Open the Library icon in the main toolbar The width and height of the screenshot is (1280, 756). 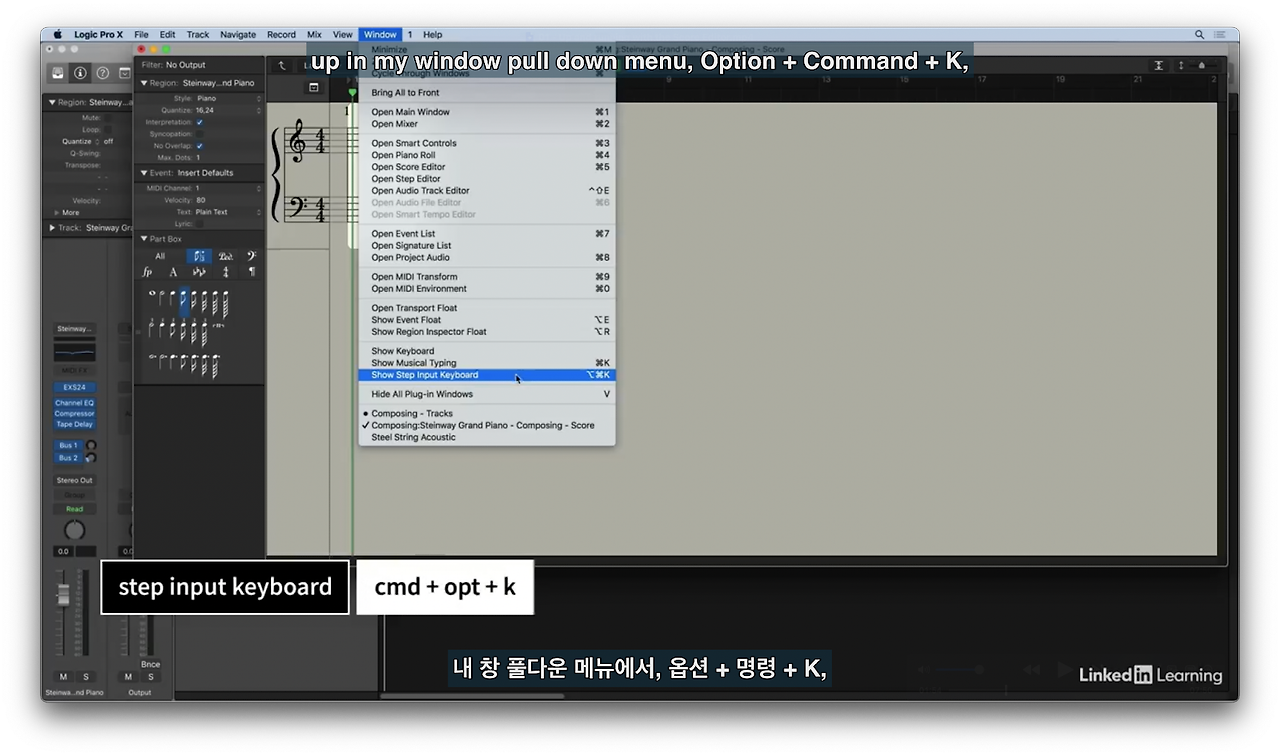click(59, 73)
